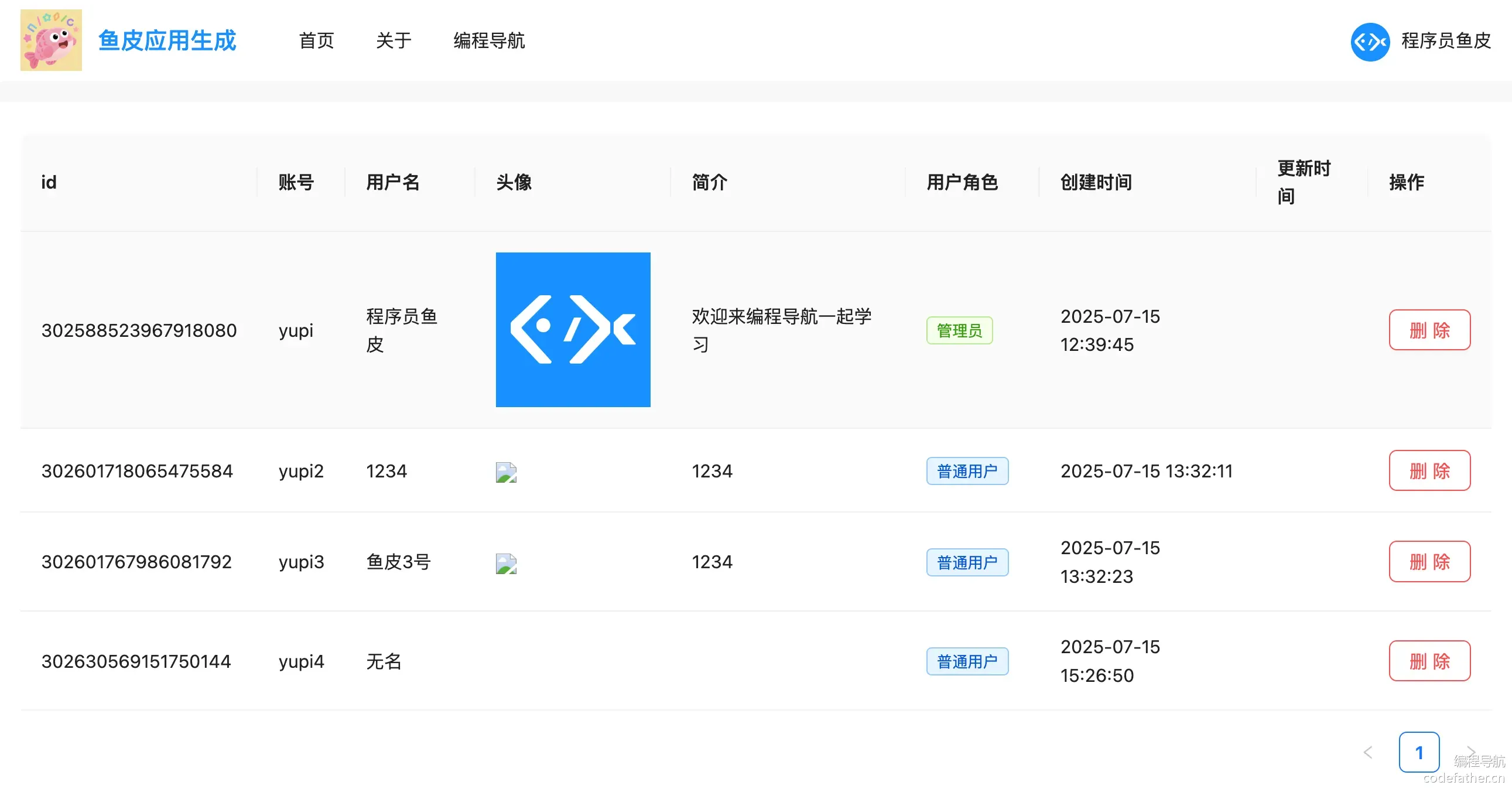Image resolution: width=1512 pixels, height=792 pixels.
Task: Click account cell yupi2
Action: coord(301,472)
